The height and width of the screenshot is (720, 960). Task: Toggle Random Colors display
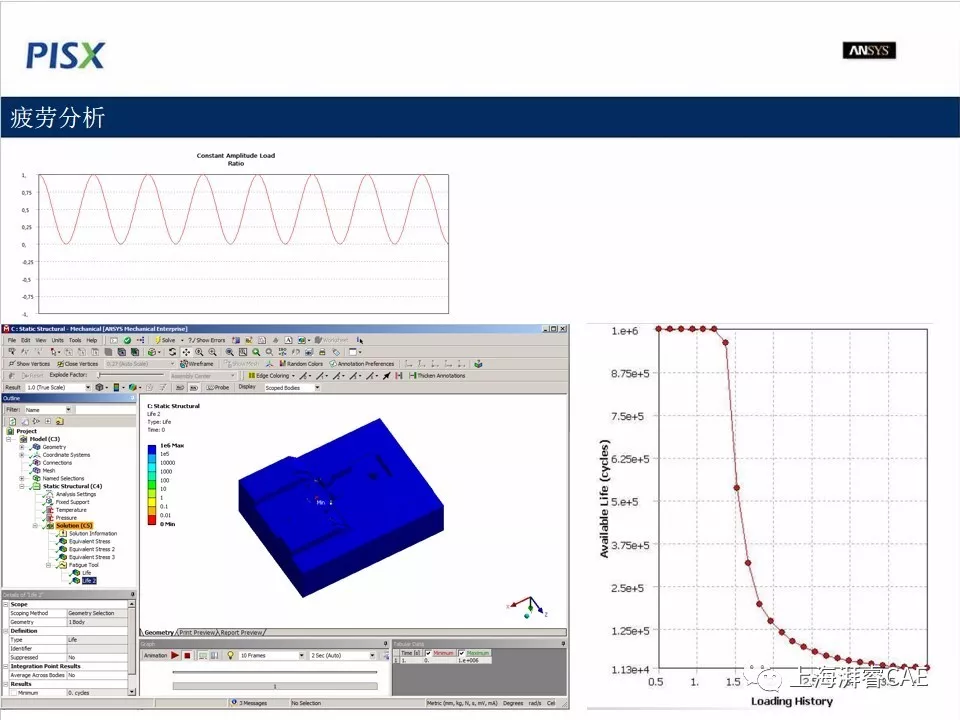[301, 364]
